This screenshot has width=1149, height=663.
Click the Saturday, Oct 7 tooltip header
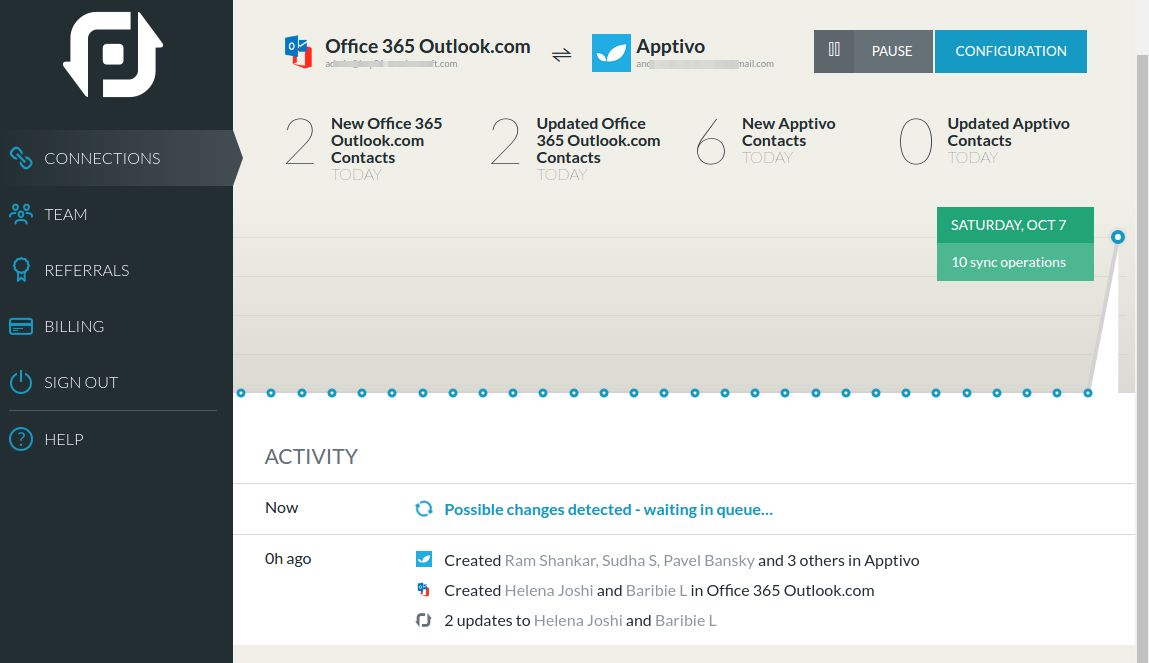(1015, 225)
